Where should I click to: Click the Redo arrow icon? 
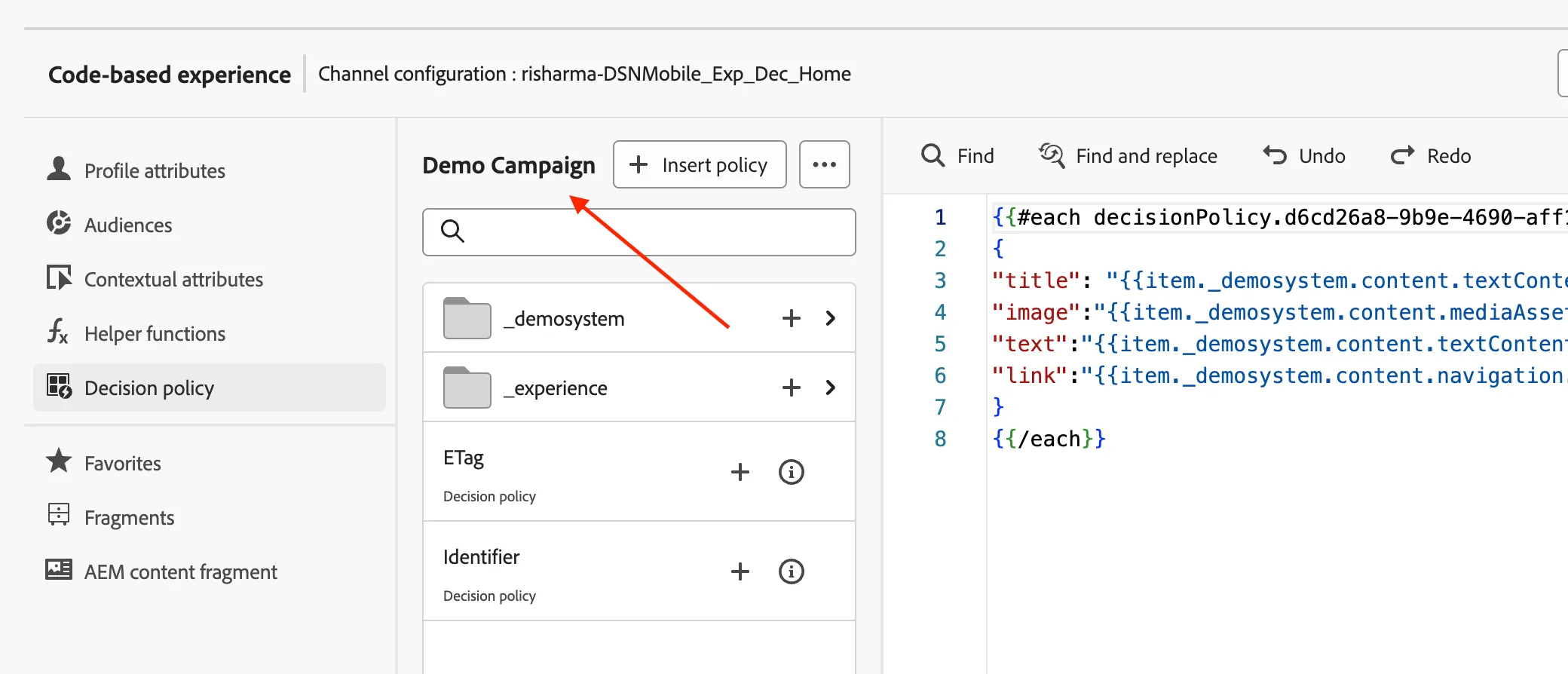click(x=1403, y=155)
